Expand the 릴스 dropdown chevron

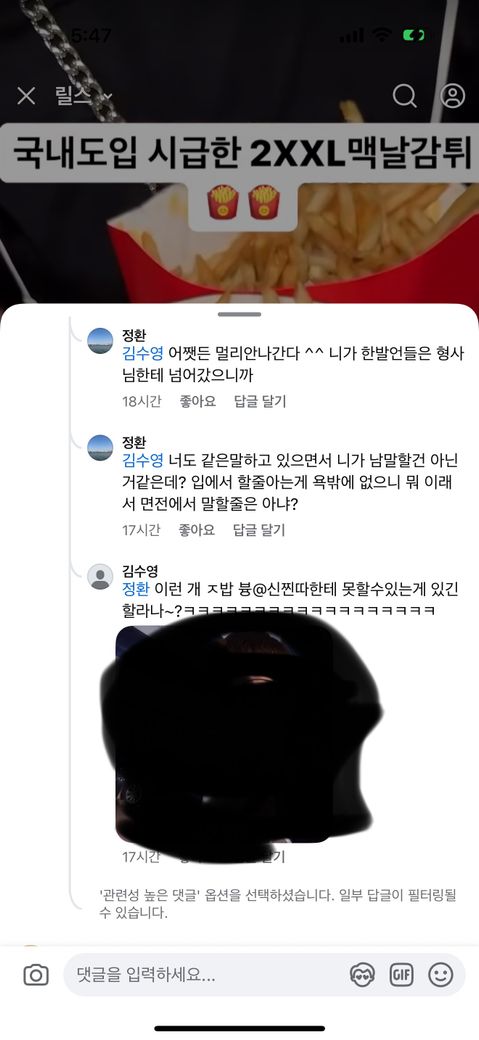pyautogui.click(x=107, y=97)
